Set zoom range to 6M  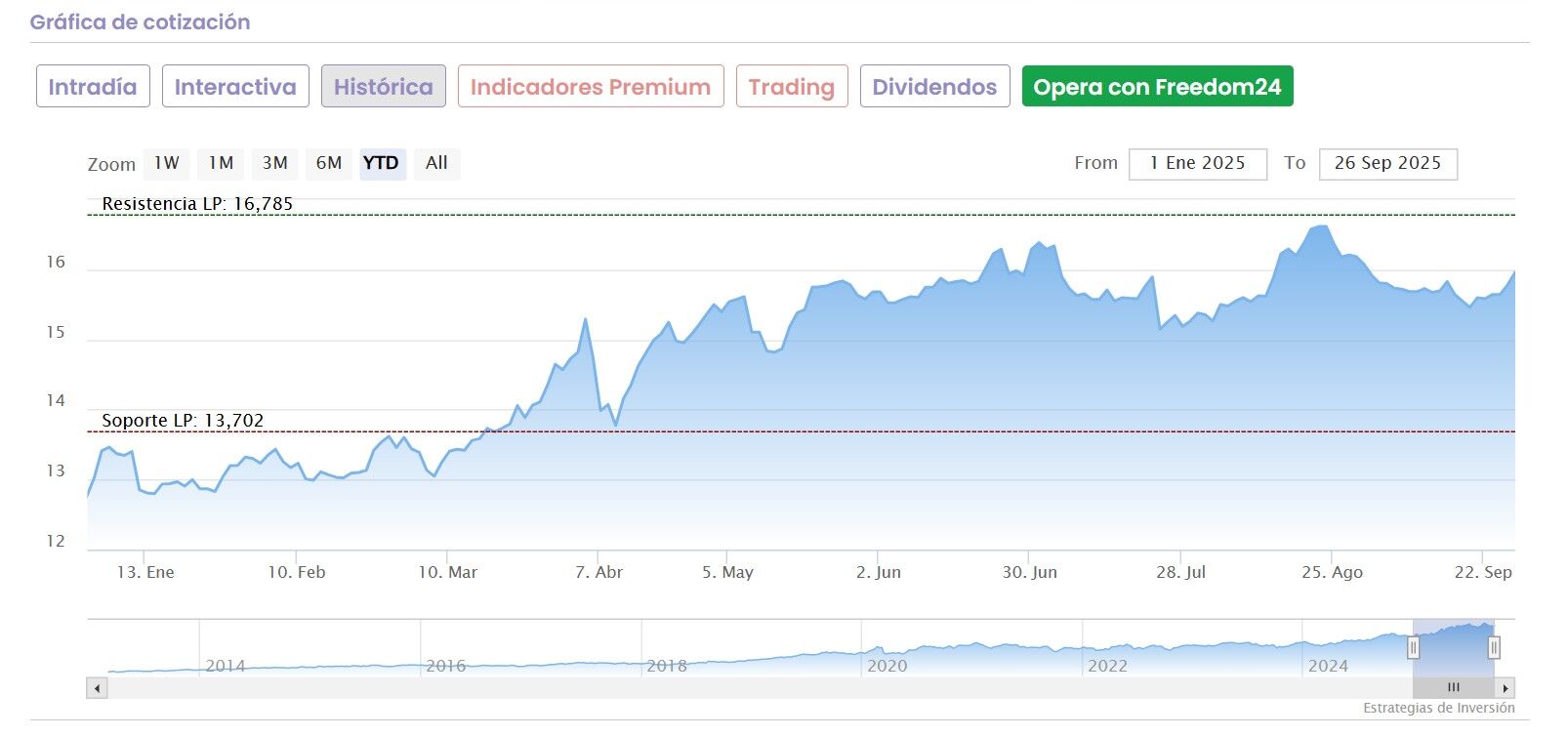click(329, 163)
